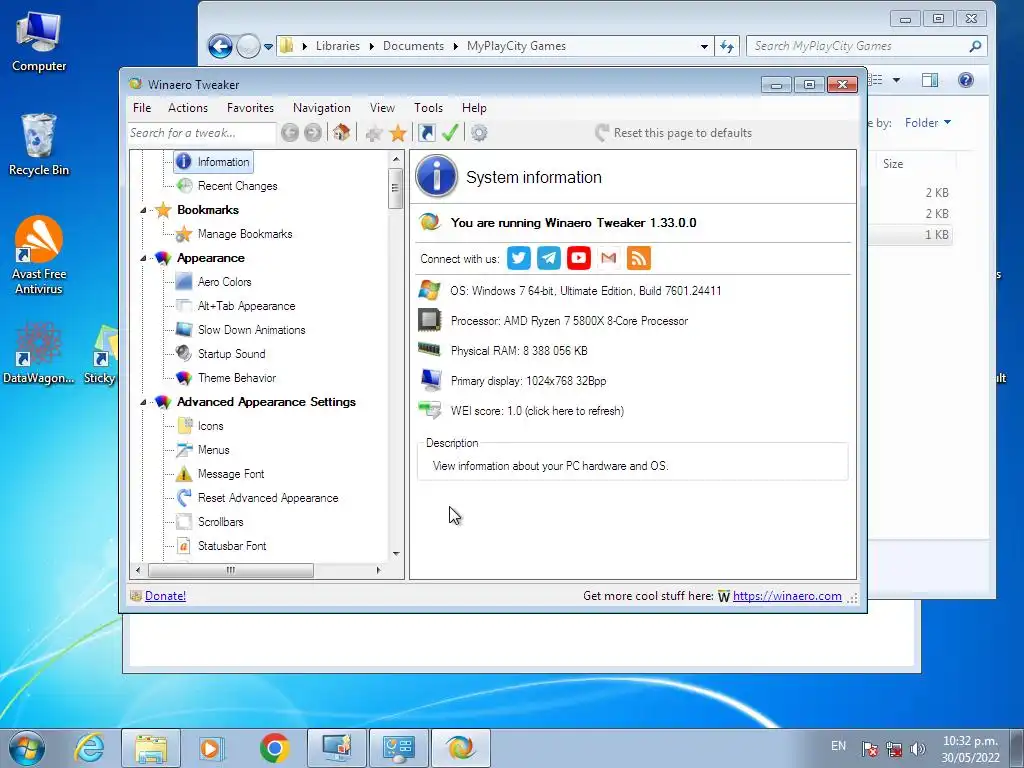This screenshot has width=1024, height=768.
Task: Open the Actions menu
Action: [x=187, y=108]
